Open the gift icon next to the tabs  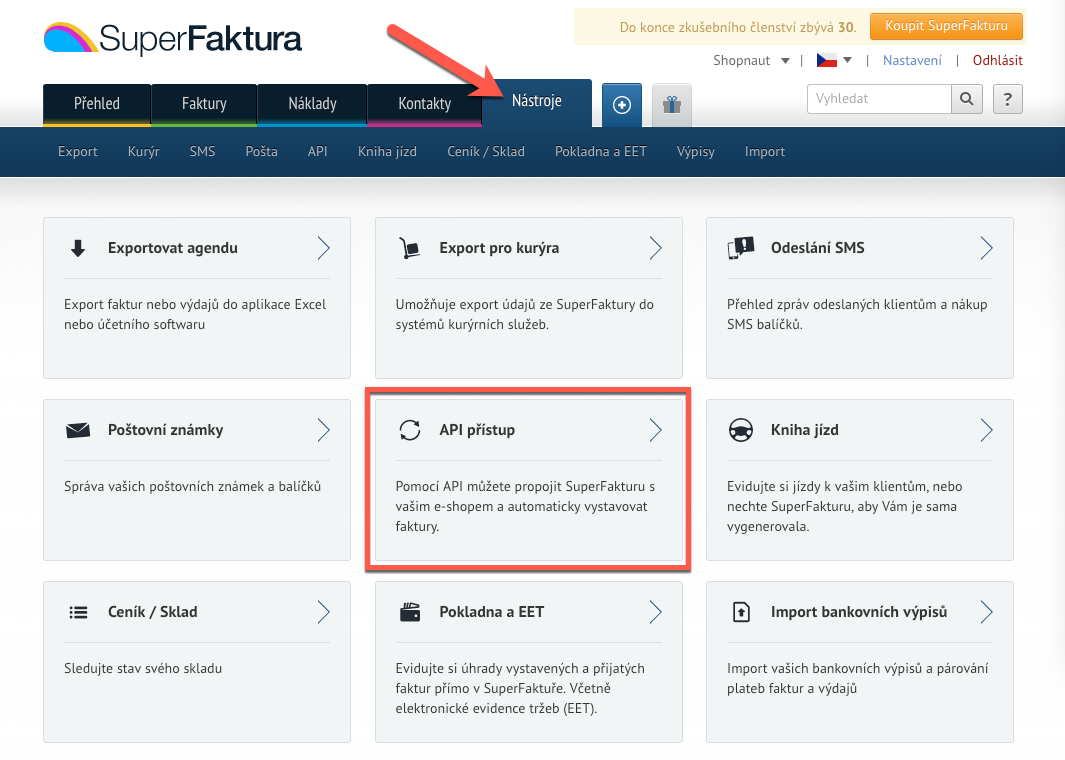pos(670,104)
